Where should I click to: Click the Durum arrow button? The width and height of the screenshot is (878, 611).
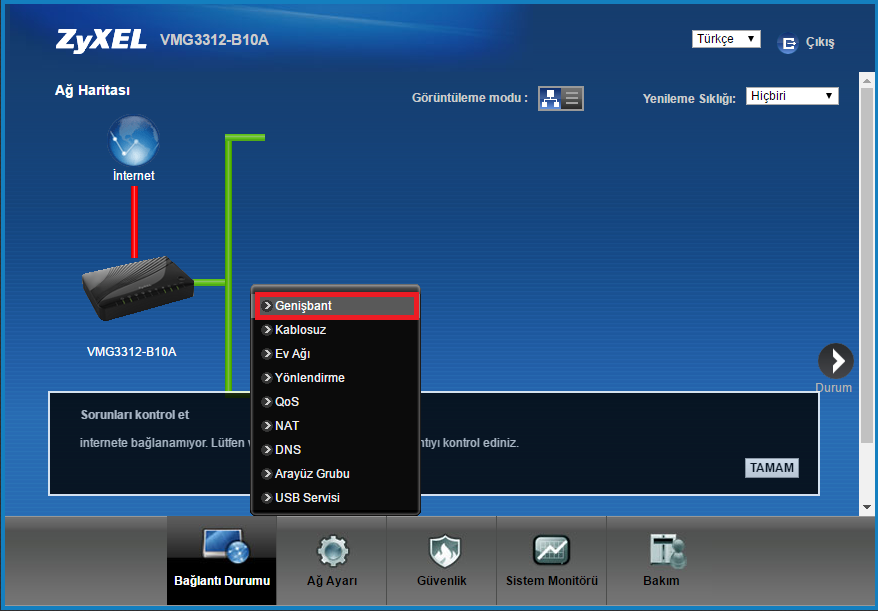tap(835, 361)
